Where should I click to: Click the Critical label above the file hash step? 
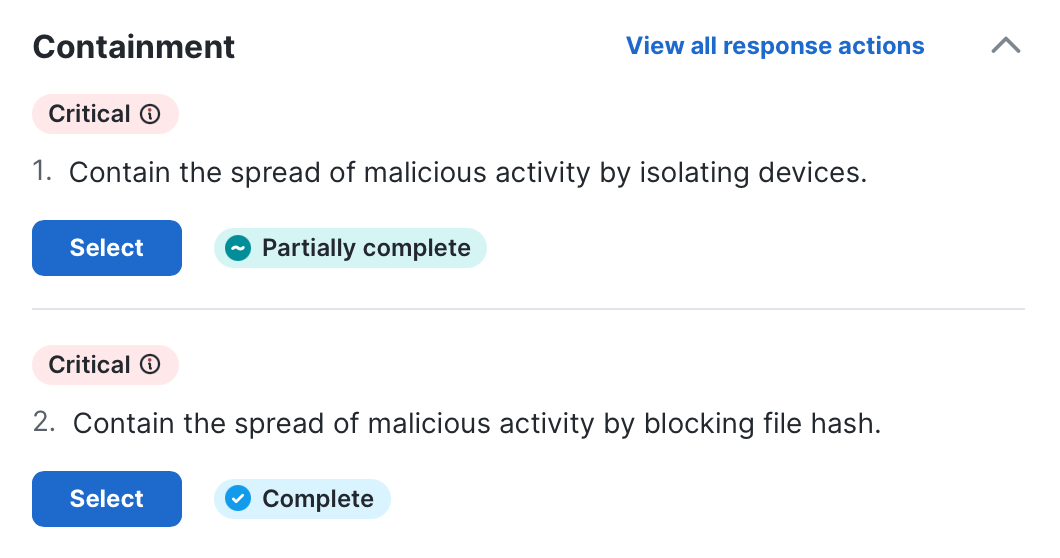(x=89, y=365)
